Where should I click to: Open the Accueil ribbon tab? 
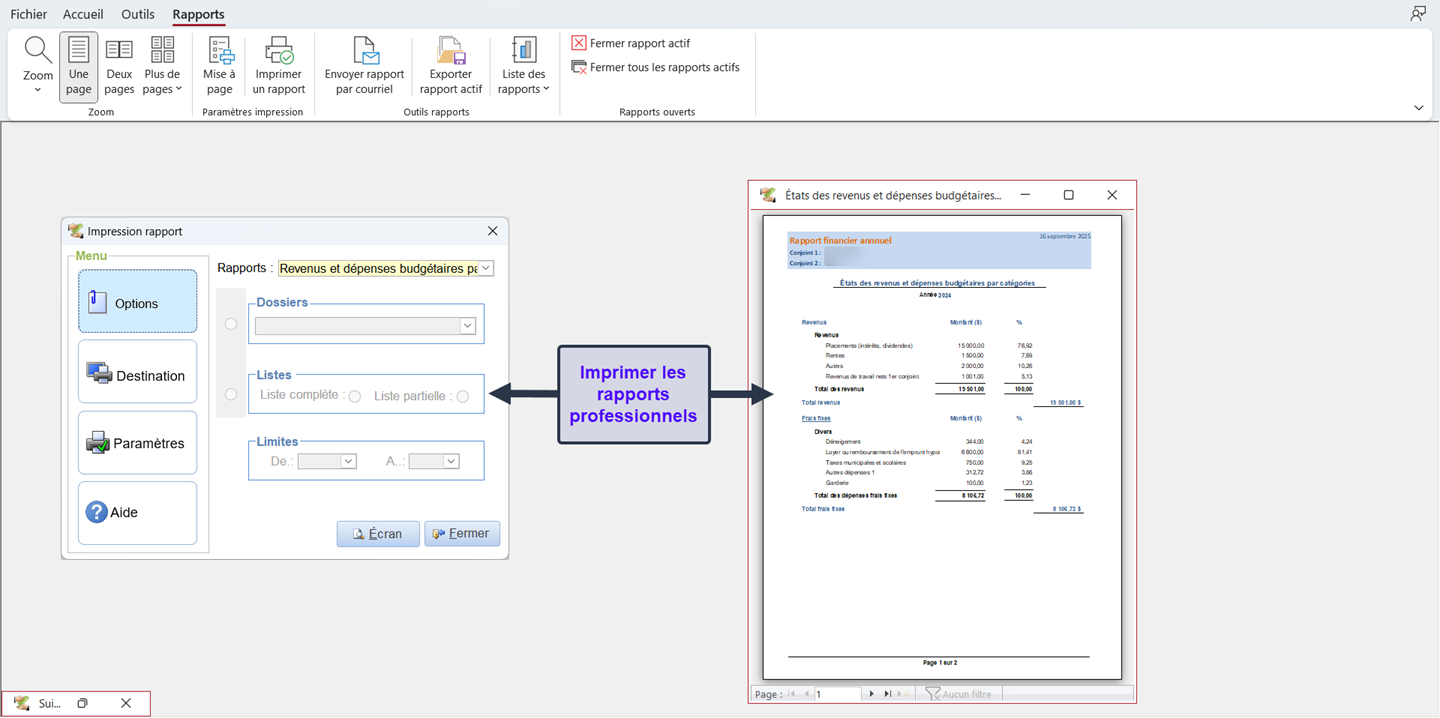point(83,14)
